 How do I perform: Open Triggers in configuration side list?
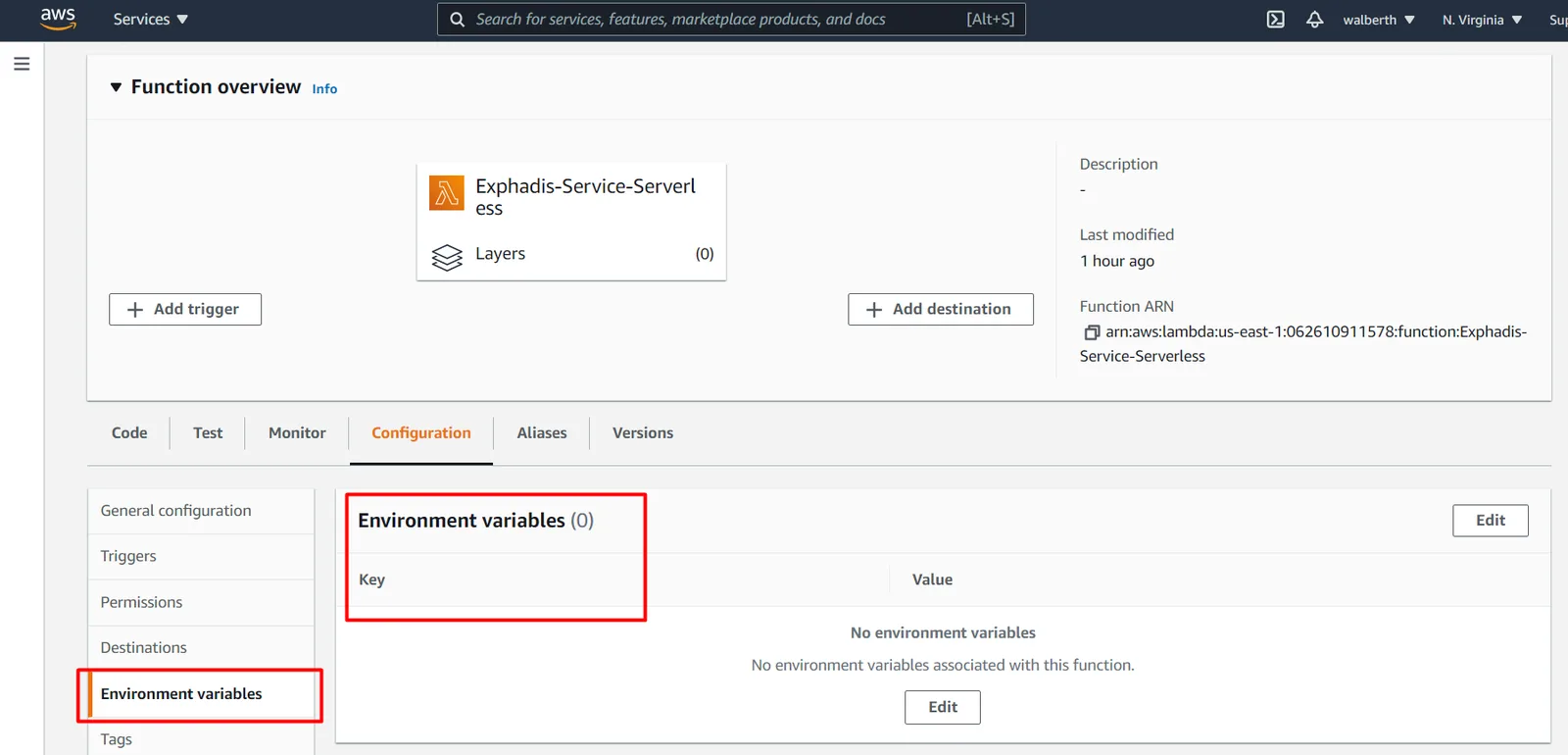201,556
